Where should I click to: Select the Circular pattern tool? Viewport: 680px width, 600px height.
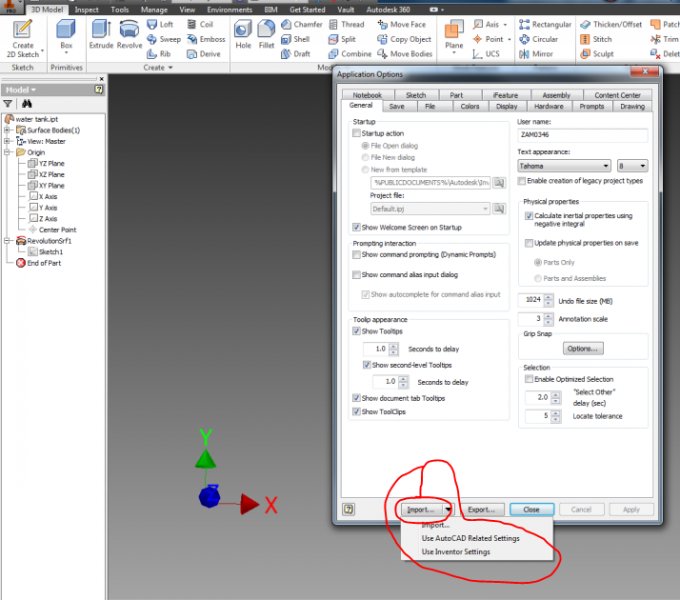pos(539,39)
